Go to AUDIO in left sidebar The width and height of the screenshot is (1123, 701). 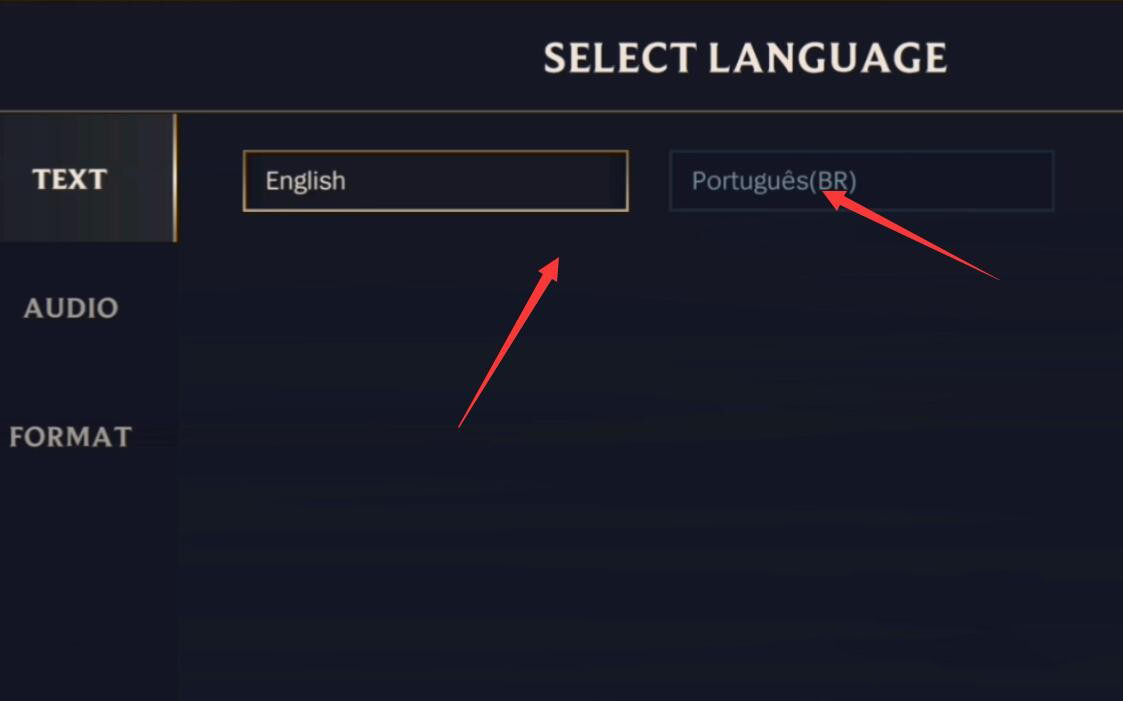[71, 308]
